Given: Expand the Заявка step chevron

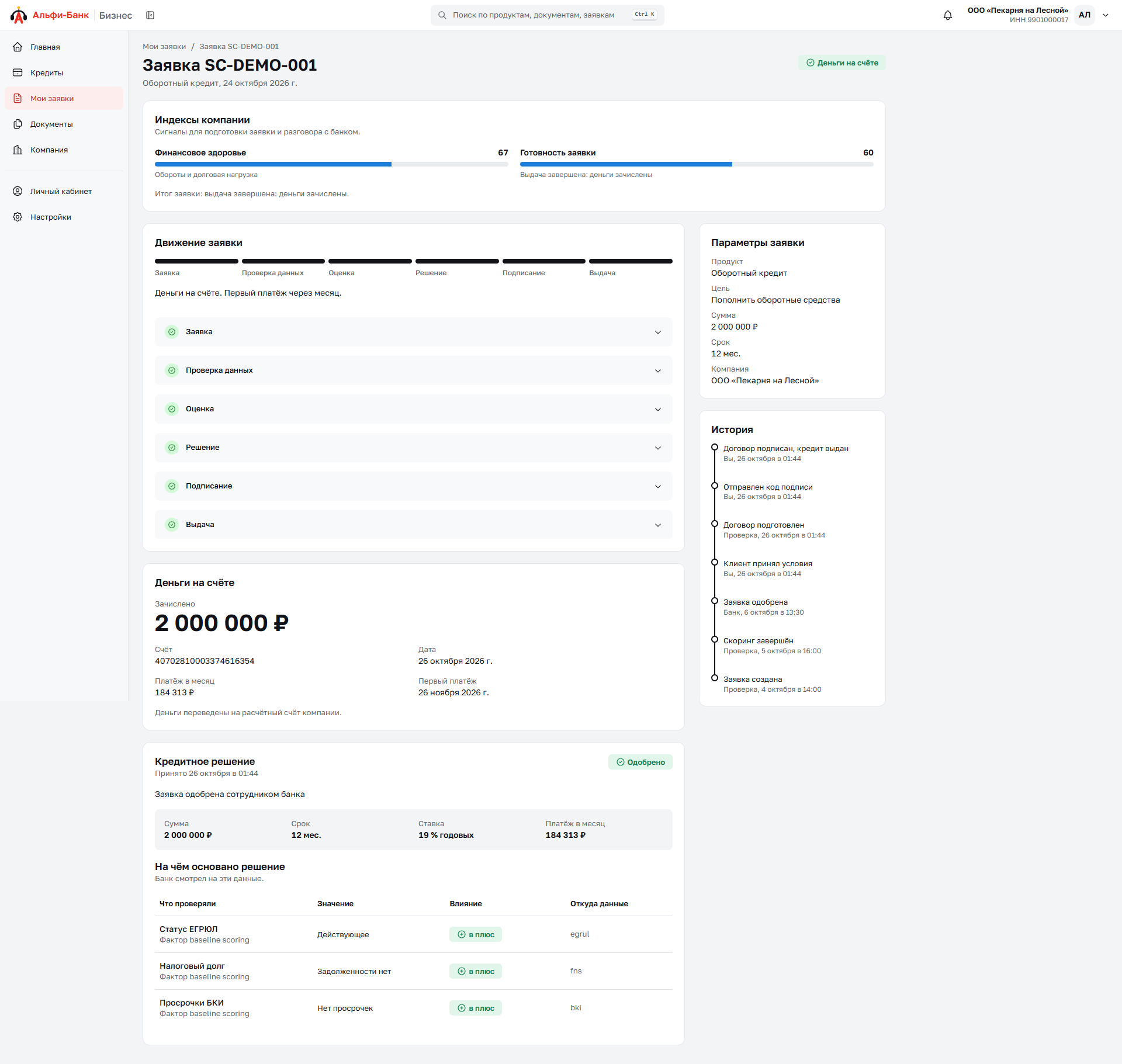Looking at the screenshot, I should tap(658, 332).
